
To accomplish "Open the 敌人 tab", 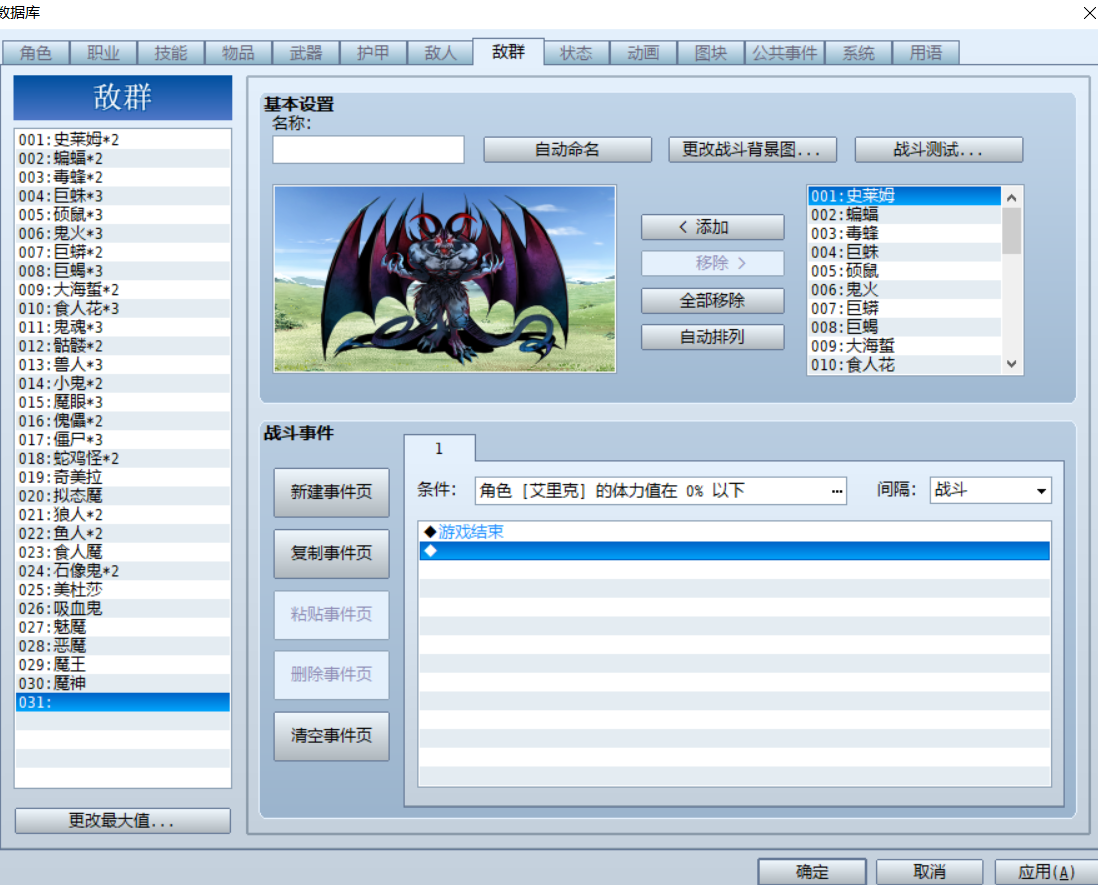I will pyautogui.click(x=440, y=53).
